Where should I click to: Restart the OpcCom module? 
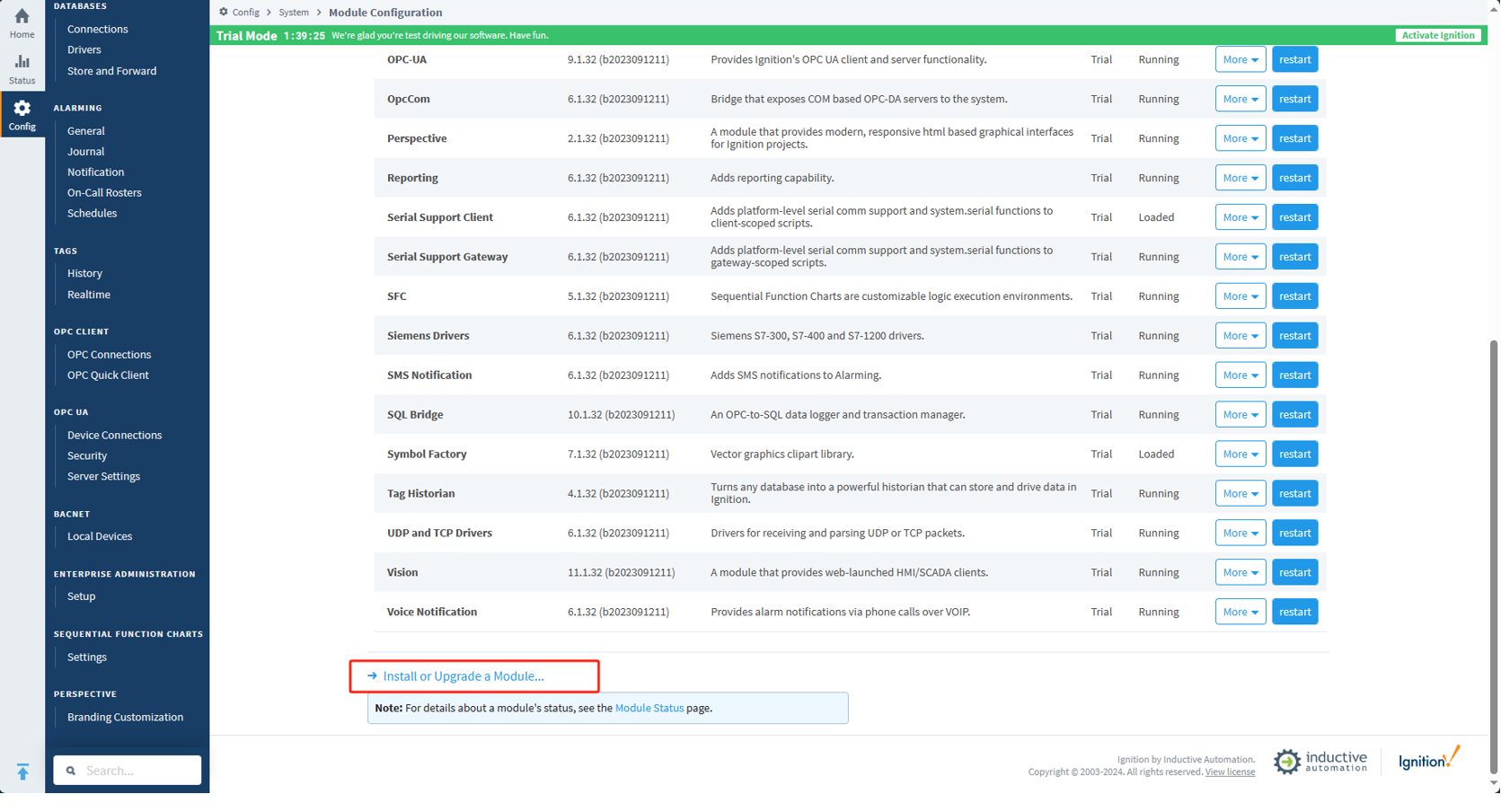[1294, 99]
